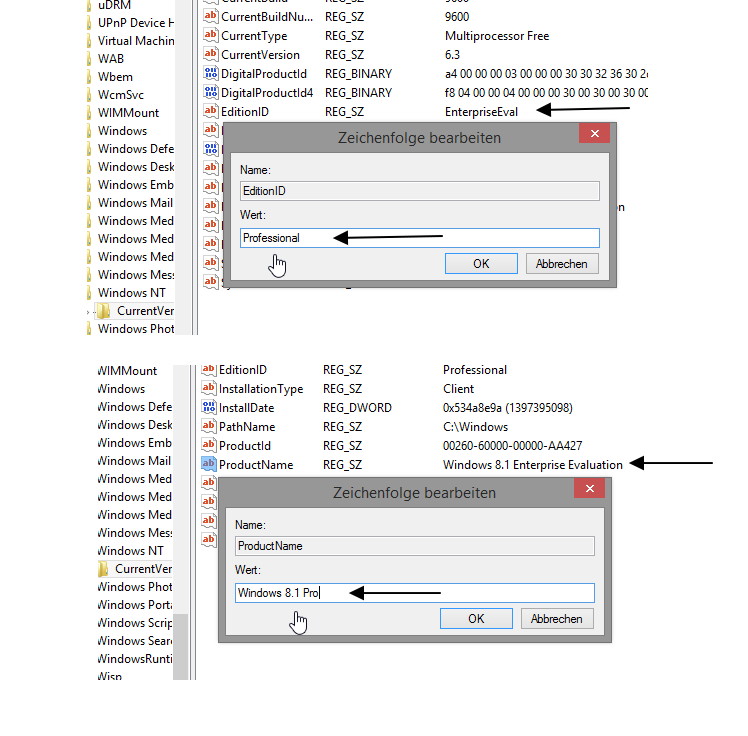Image resolution: width=748 pixels, height=736 pixels.
Task: Select the CurrentType value name
Action: pos(254,36)
